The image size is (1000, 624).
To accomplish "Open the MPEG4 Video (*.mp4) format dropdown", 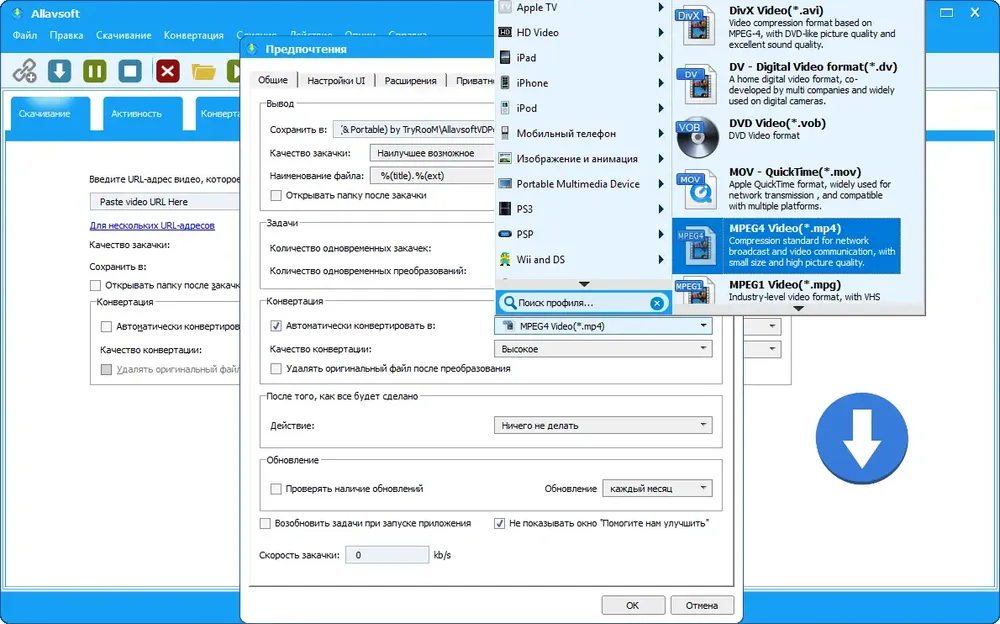I will click(603, 326).
